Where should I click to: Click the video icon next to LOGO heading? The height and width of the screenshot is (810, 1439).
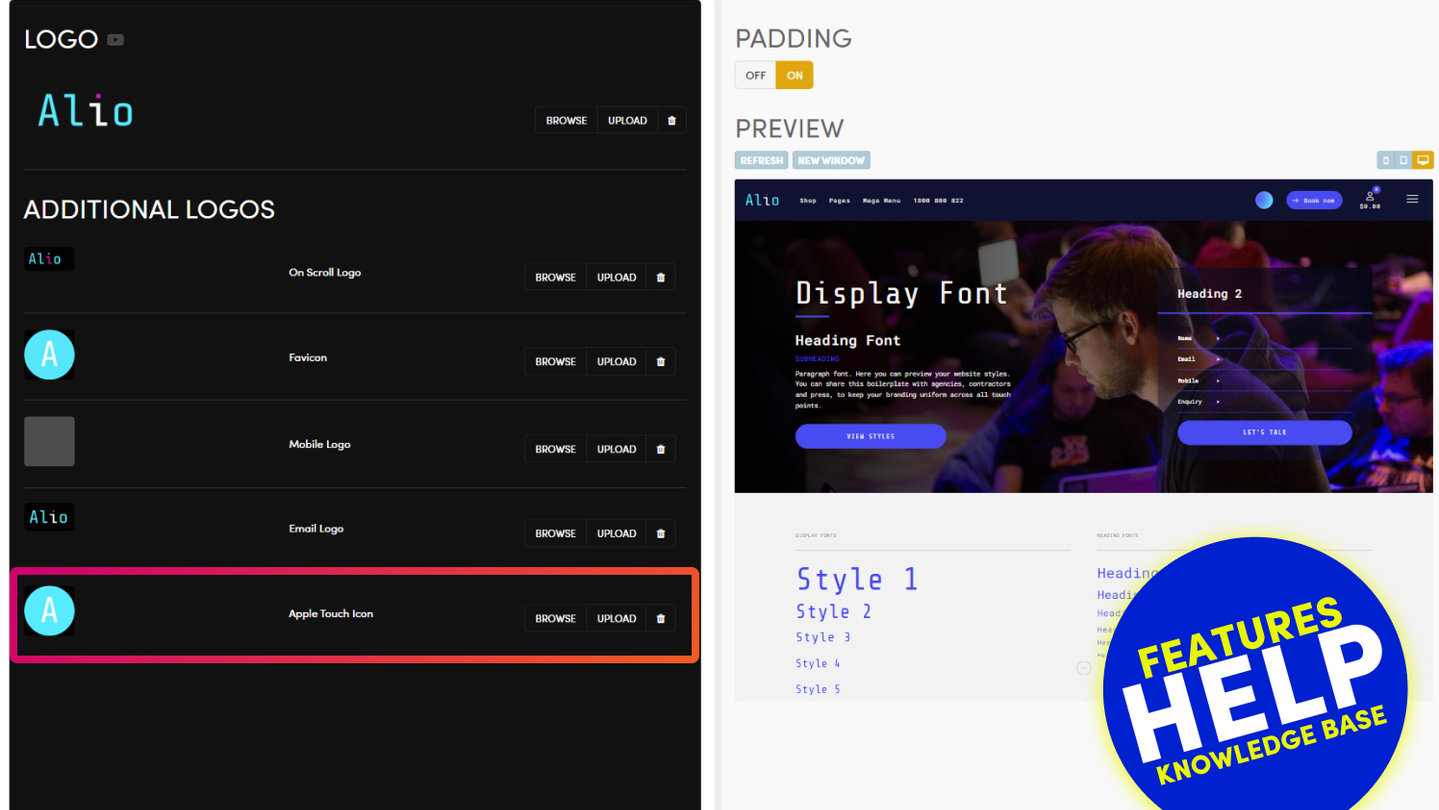coord(116,40)
